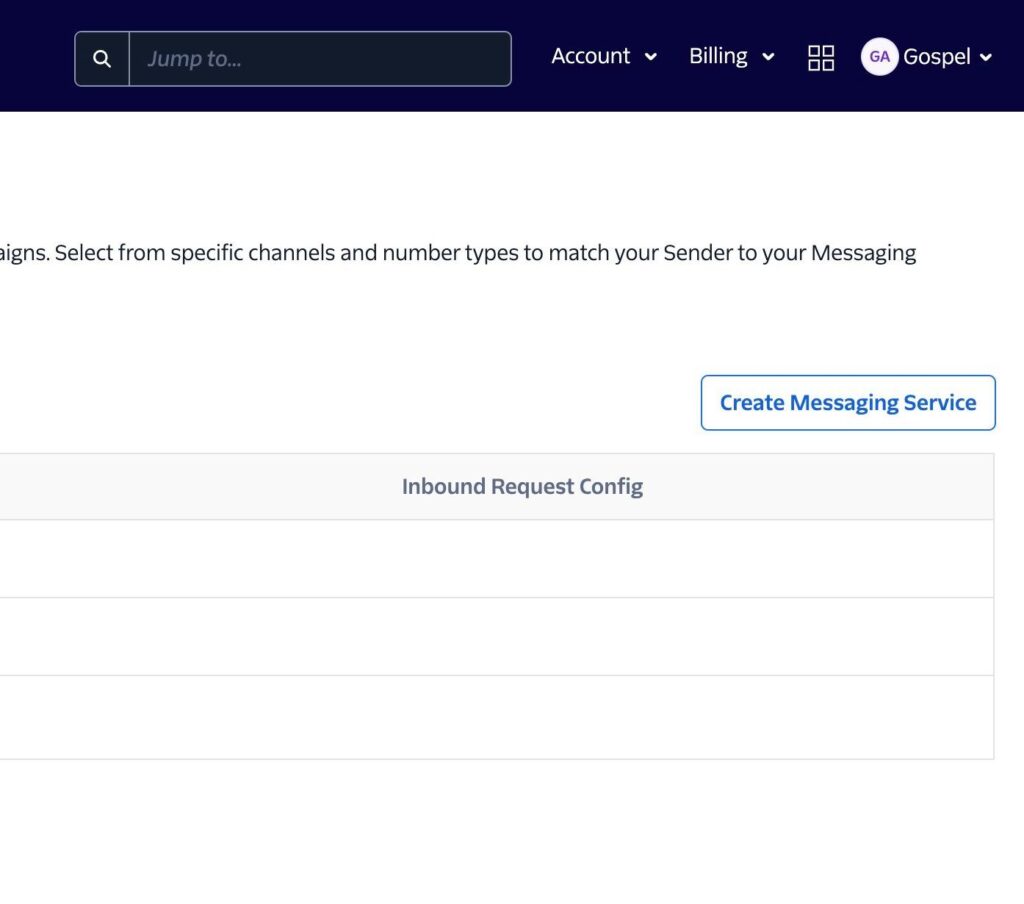
Task: Click the magnifying glass search icon
Action: click(x=102, y=59)
